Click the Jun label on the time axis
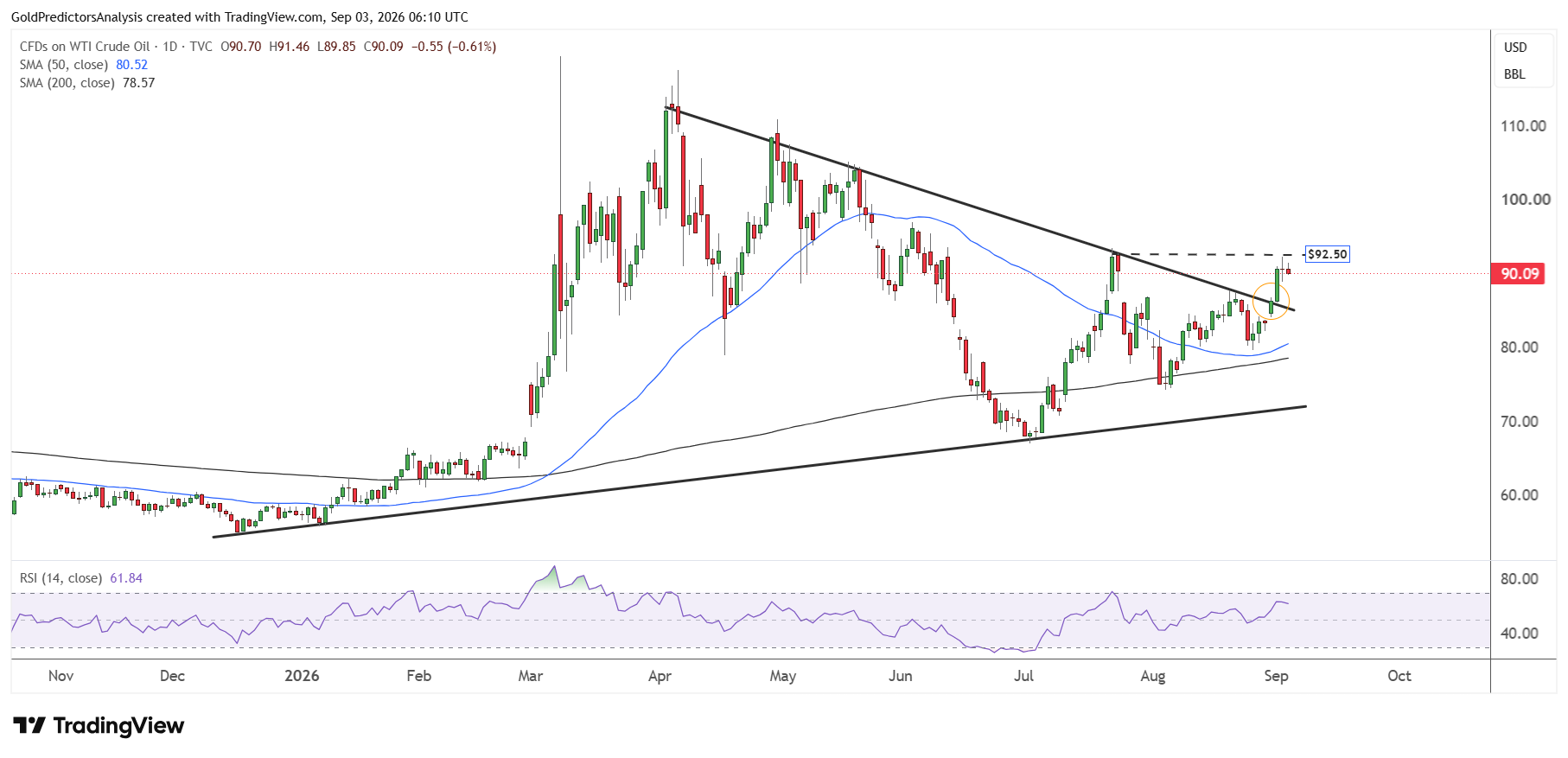This screenshot has width=1568, height=758. (900, 676)
